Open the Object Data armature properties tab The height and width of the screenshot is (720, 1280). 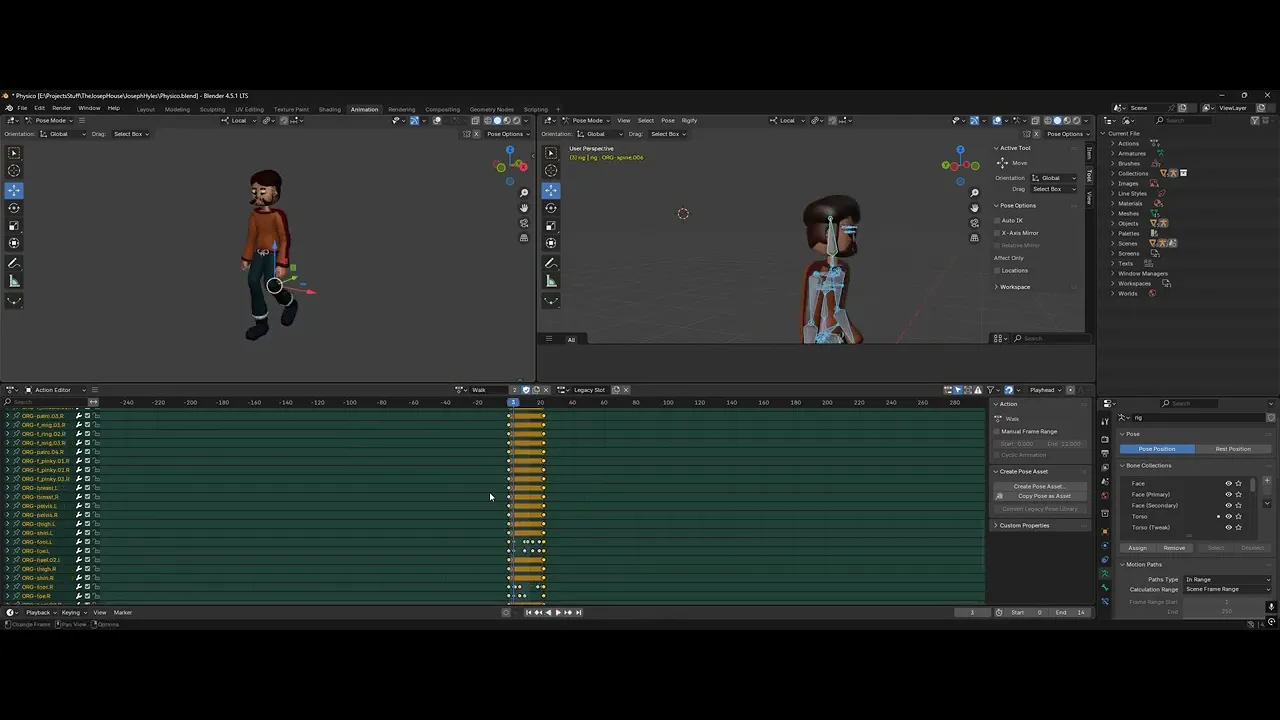tap(1105, 573)
